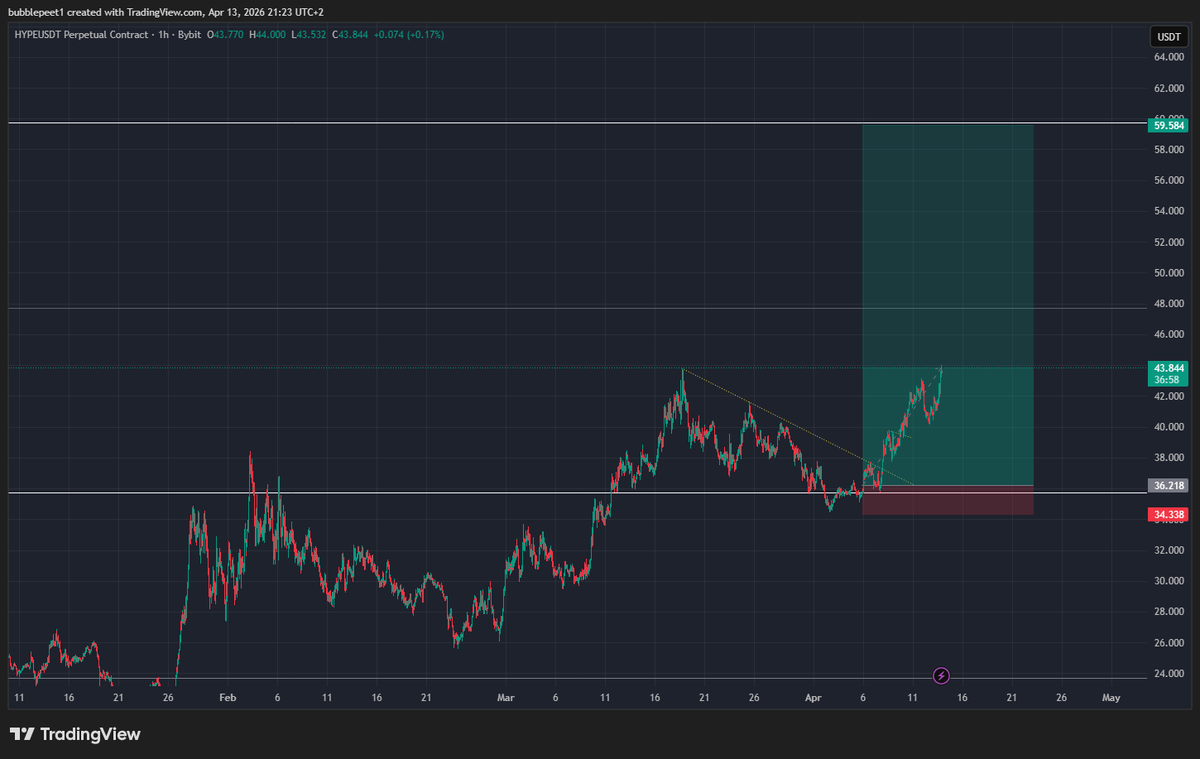
Task: Click the Mar label on the time axis
Action: [x=504, y=697]
